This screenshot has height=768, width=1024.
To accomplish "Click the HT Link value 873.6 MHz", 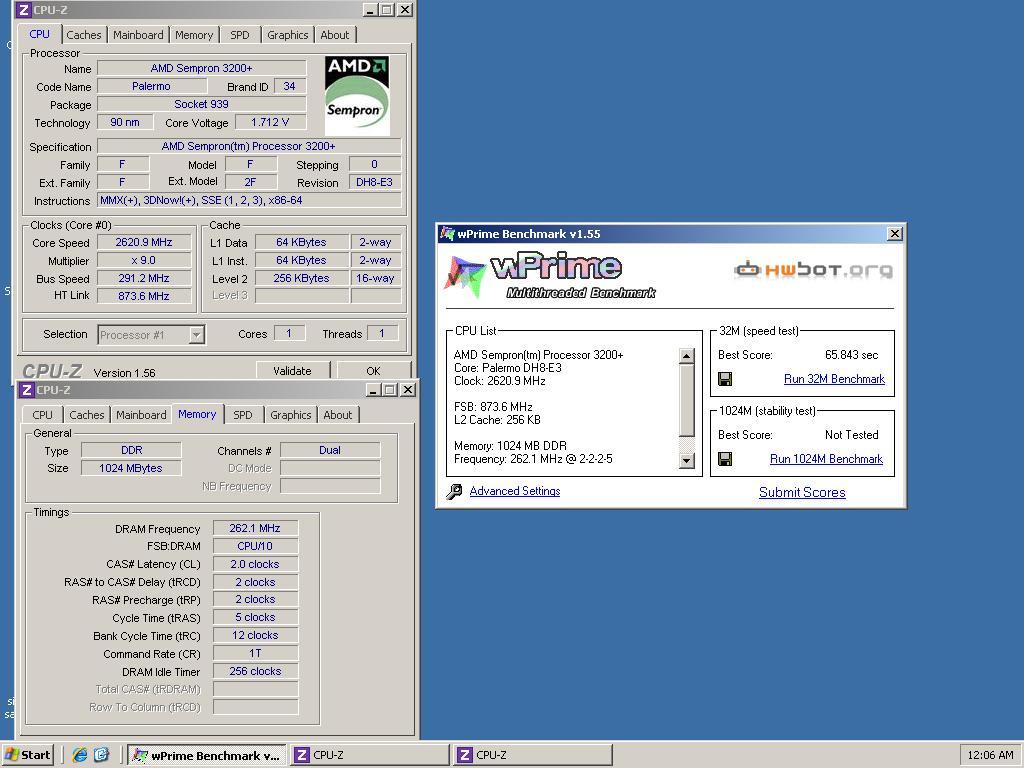I will (144, 296).
